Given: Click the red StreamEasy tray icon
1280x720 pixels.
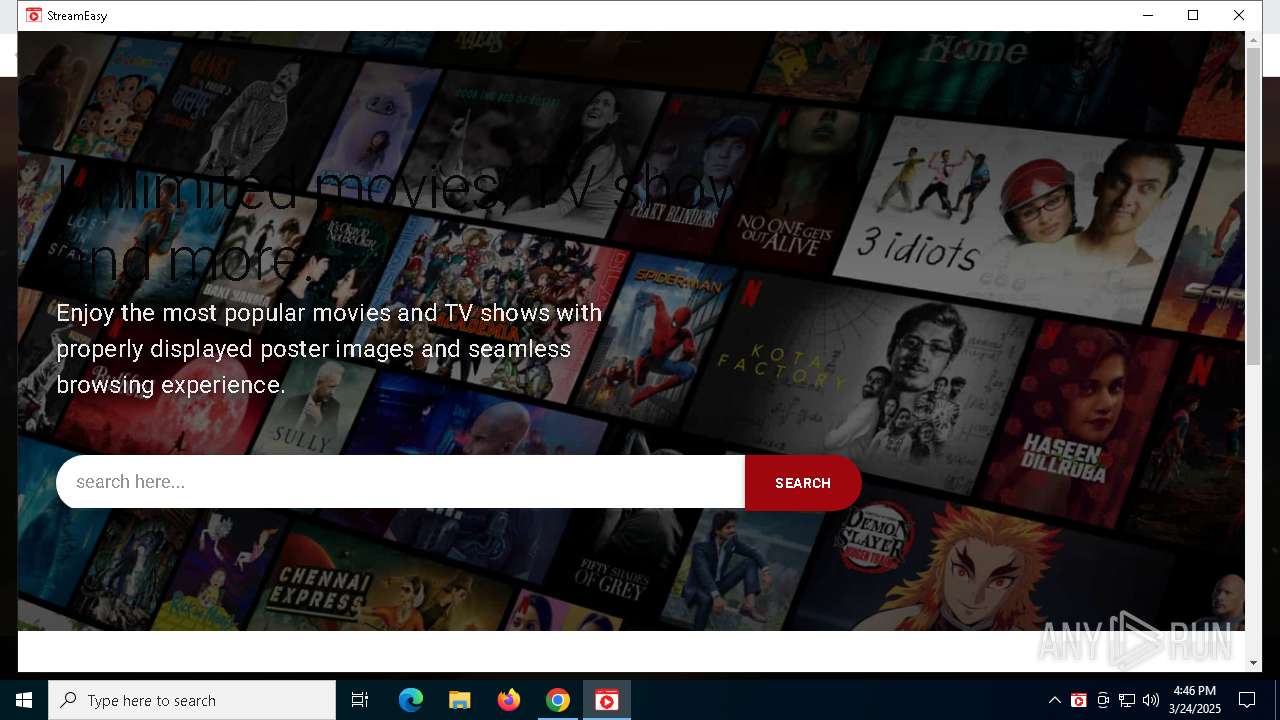Looking at the screenshot, I should click(x=1078, y=700).
